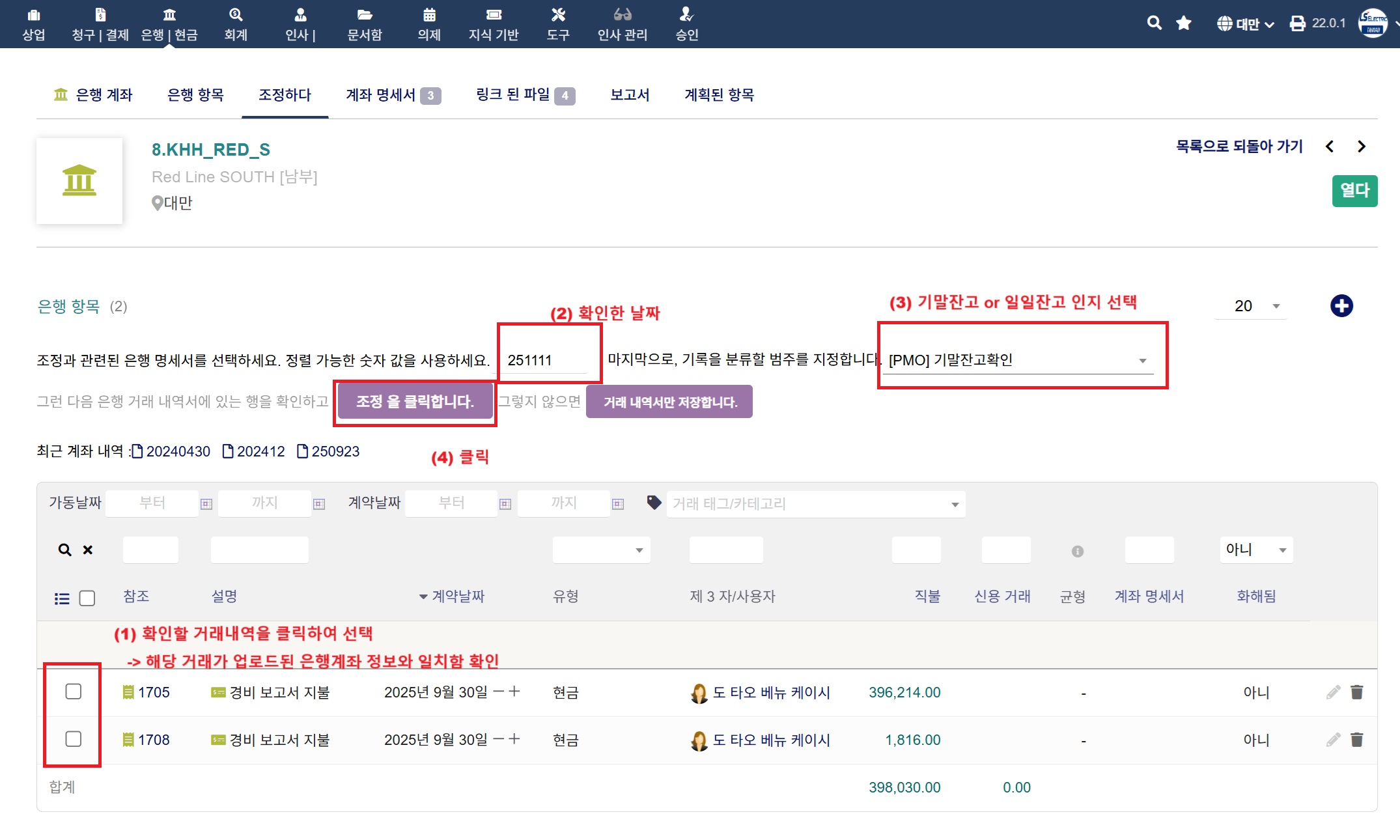Viewport: 1400px width, 840px height.
Task: Clear filters with the X icon
Action: pyautogui.click(x=88, y=550)
